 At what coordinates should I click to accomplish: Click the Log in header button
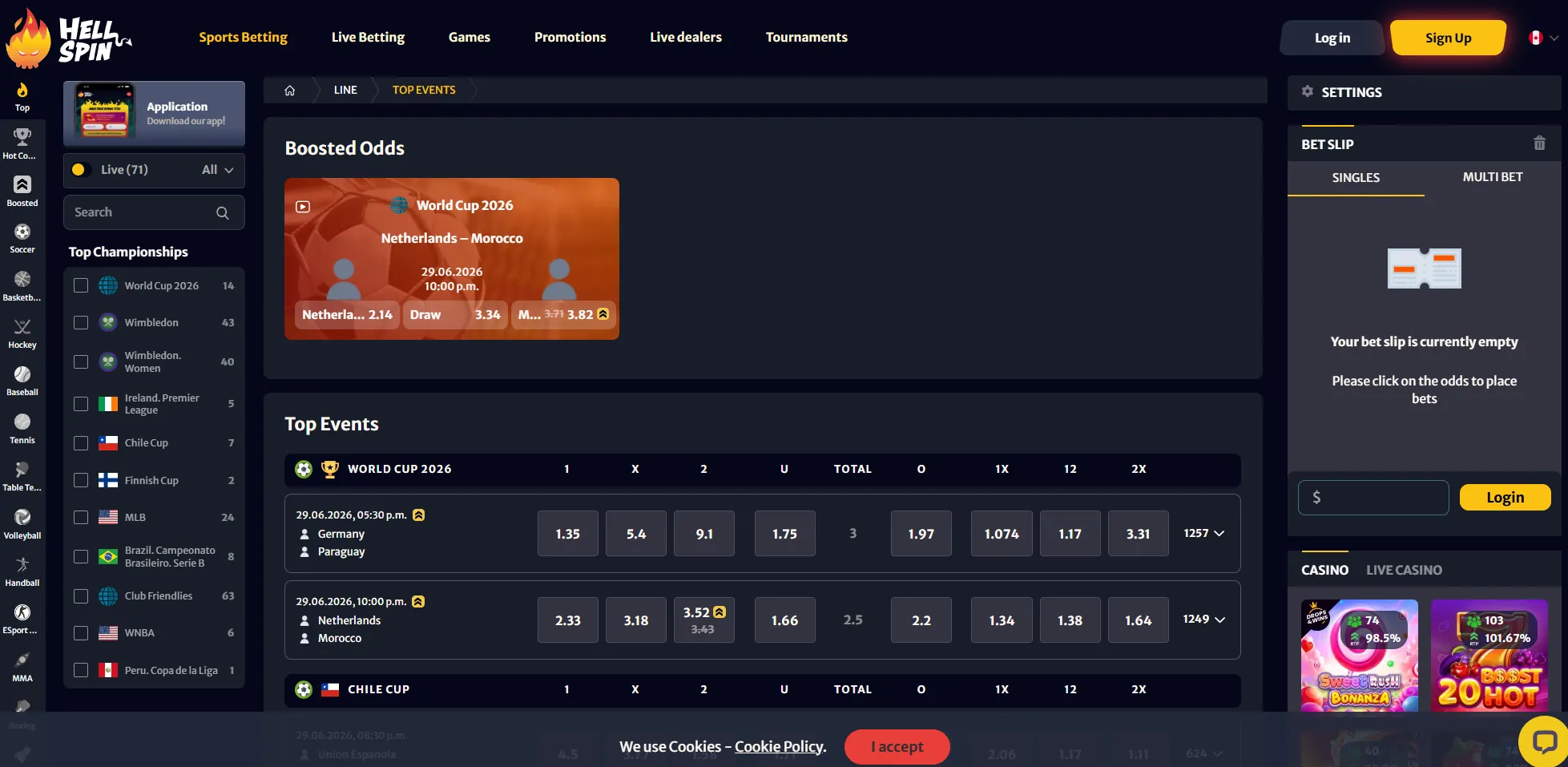click(1332, 38)
